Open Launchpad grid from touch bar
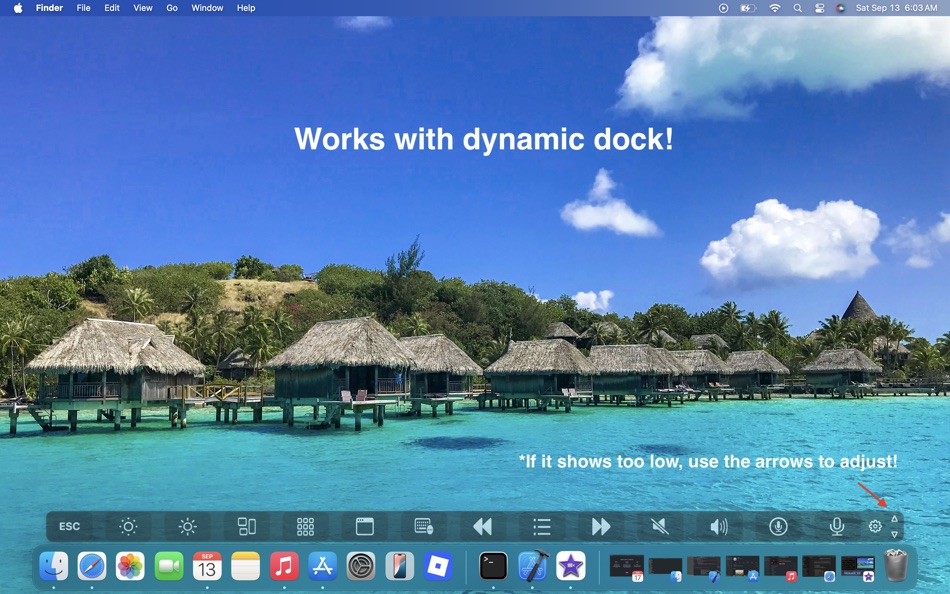 pyautogui.click(x=306, y=526)
